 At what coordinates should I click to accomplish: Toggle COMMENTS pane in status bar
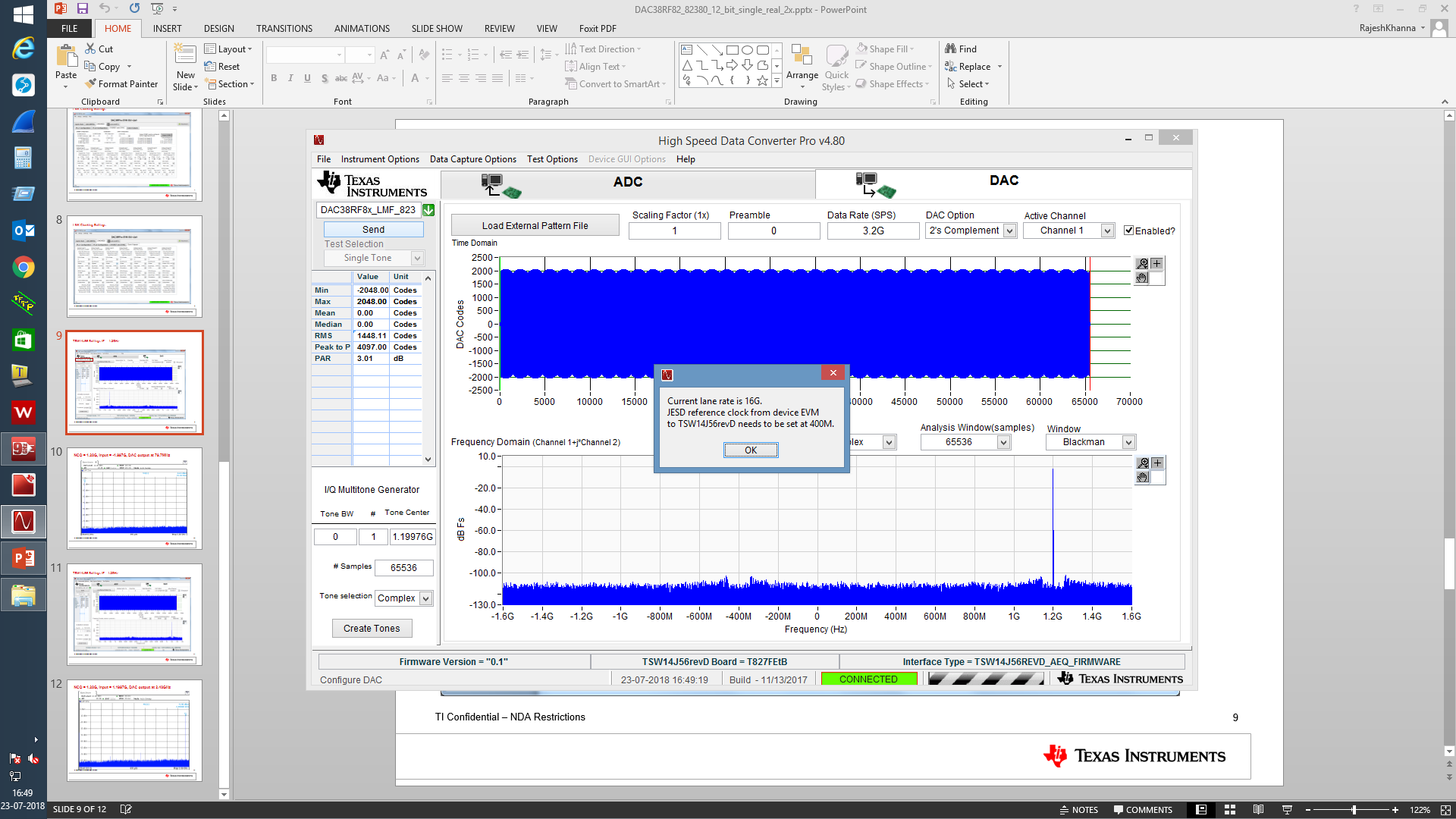pos(1143,810)
